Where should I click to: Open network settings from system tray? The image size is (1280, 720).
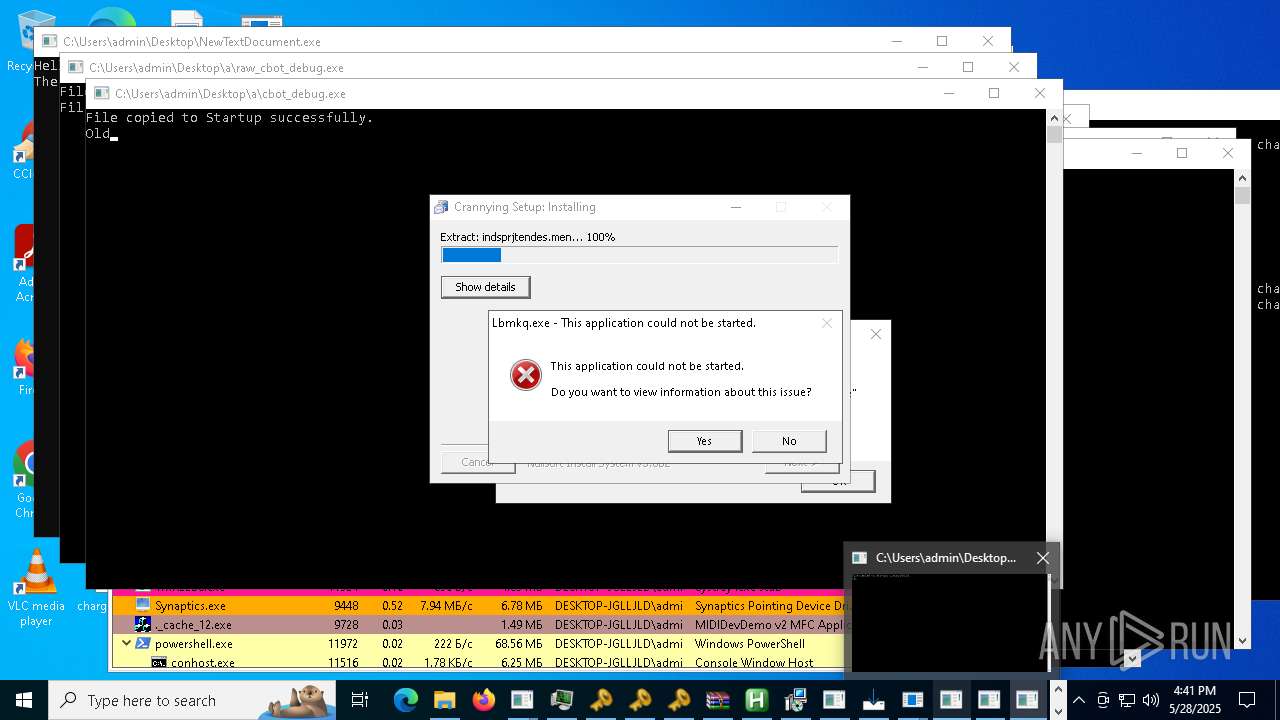coord(1127,700)
